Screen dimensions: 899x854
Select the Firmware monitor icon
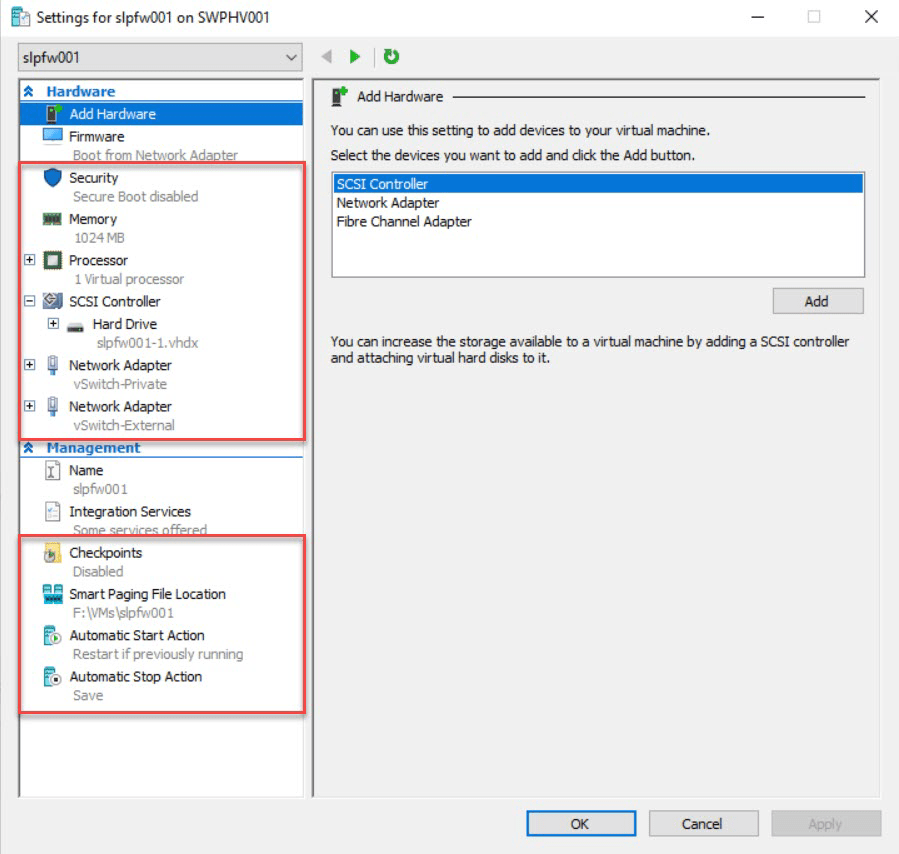53,136
